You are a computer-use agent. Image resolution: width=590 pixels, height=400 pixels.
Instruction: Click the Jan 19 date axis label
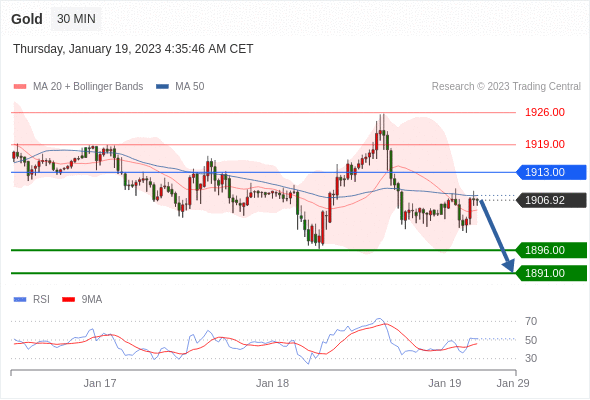pyautogui.click(x=445, y=383)
